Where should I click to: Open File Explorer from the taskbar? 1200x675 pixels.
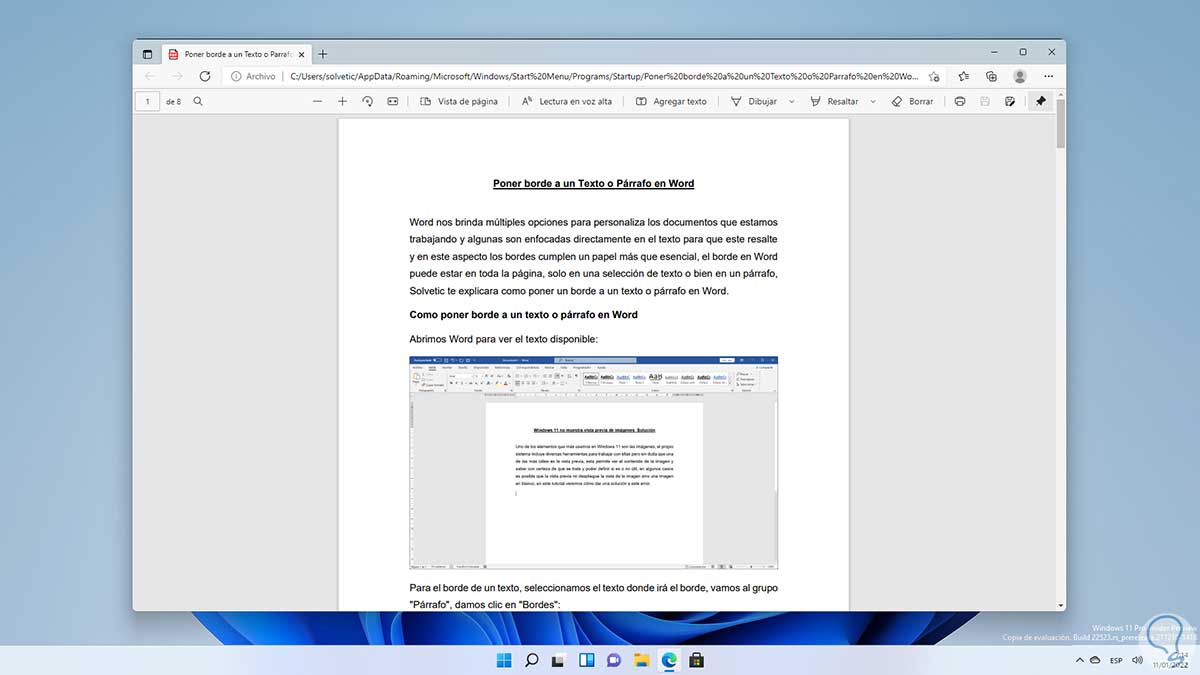click(642, 660)
